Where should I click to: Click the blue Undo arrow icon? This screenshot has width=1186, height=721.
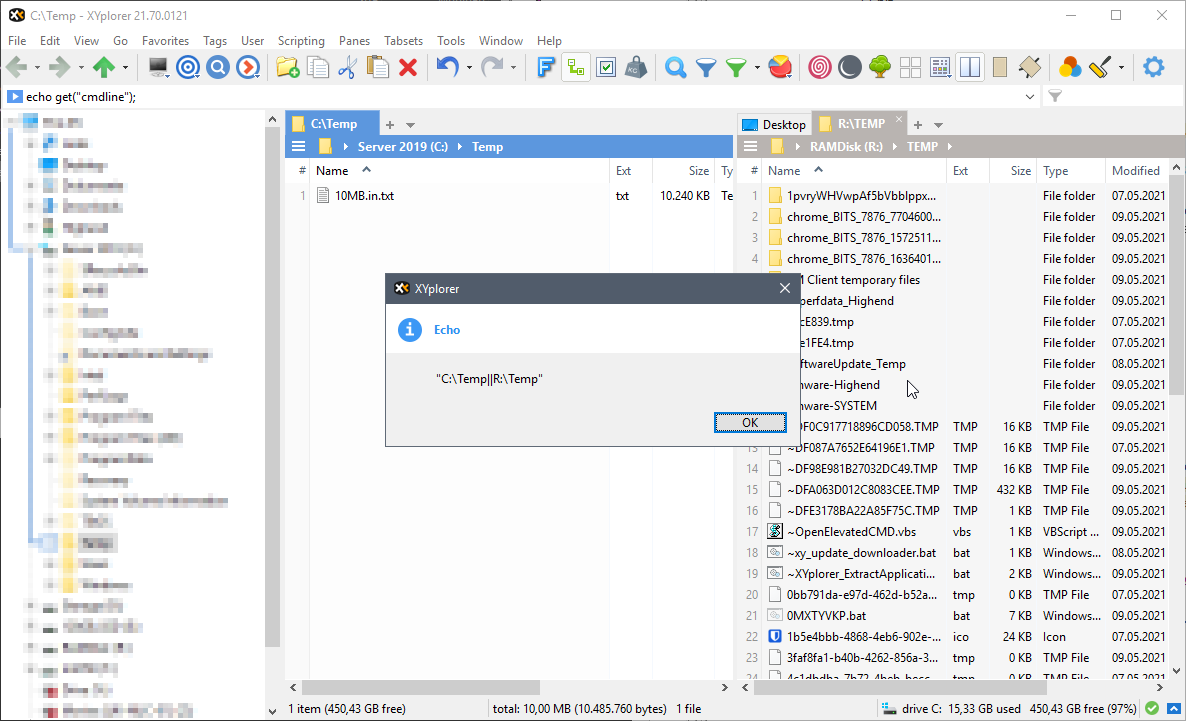447,67
